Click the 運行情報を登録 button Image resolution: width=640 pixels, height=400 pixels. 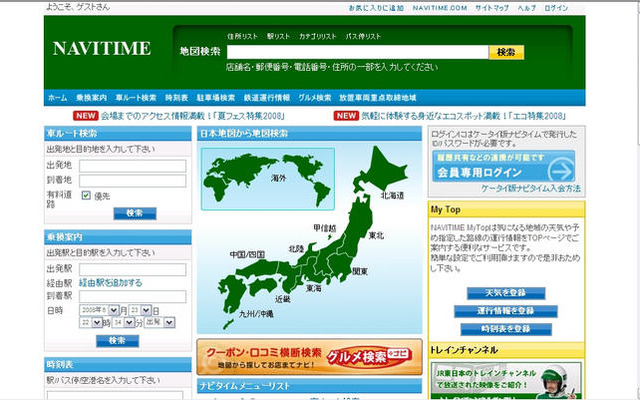click(x=506, y=311)
